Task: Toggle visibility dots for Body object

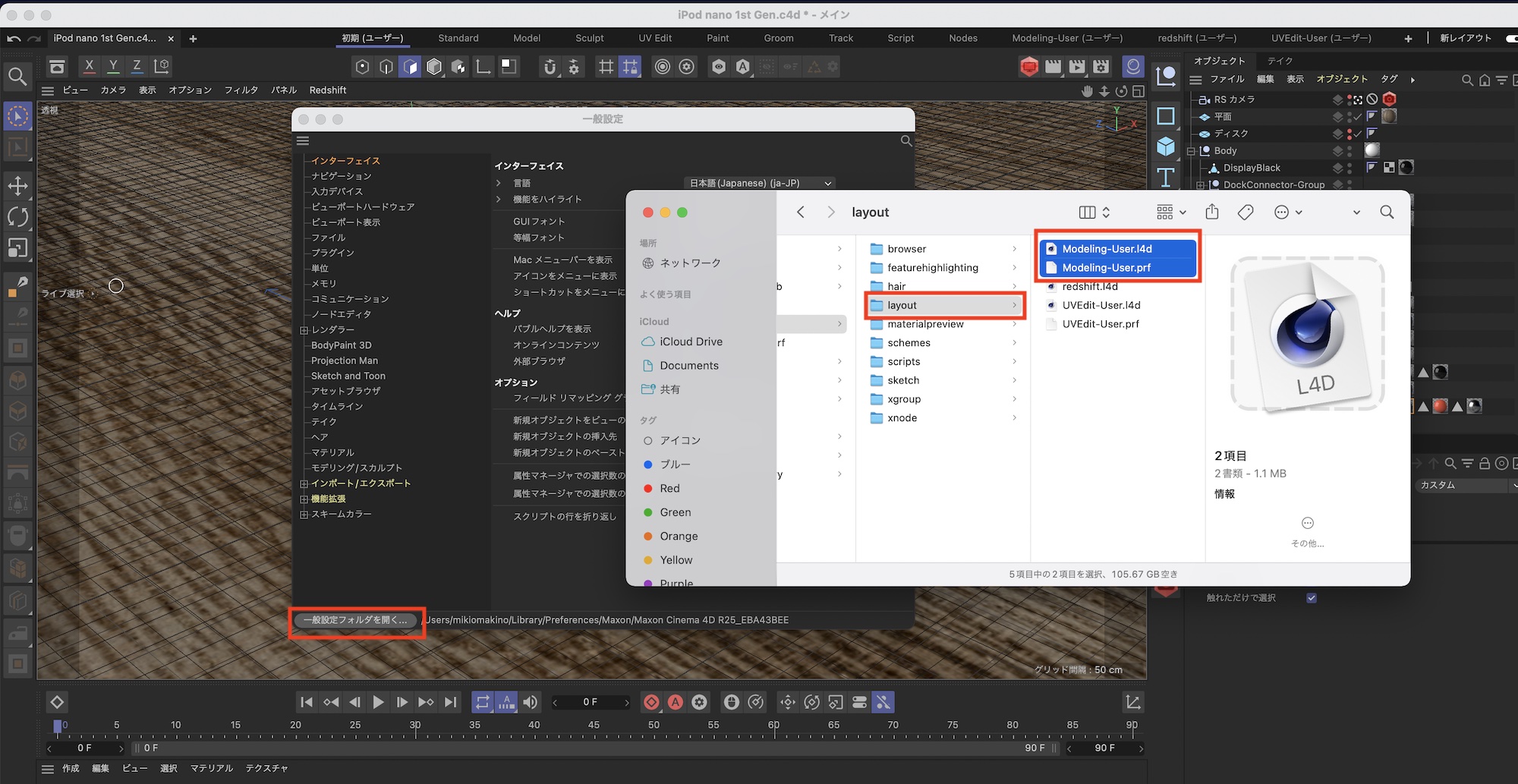Action: click(1350, 150)
